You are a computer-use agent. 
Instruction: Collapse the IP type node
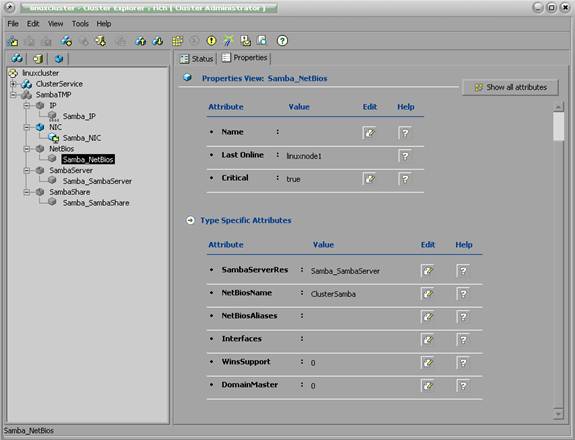point(27,106)
